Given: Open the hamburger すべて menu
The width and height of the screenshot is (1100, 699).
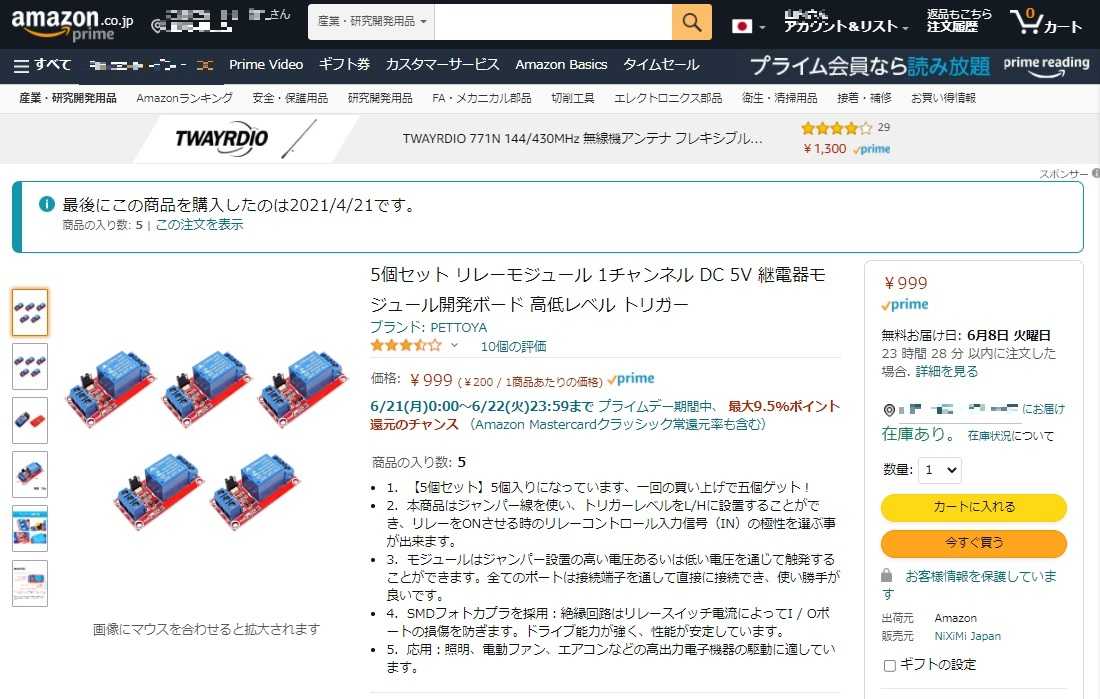Looking at the screenshot, I should [42, 65].
